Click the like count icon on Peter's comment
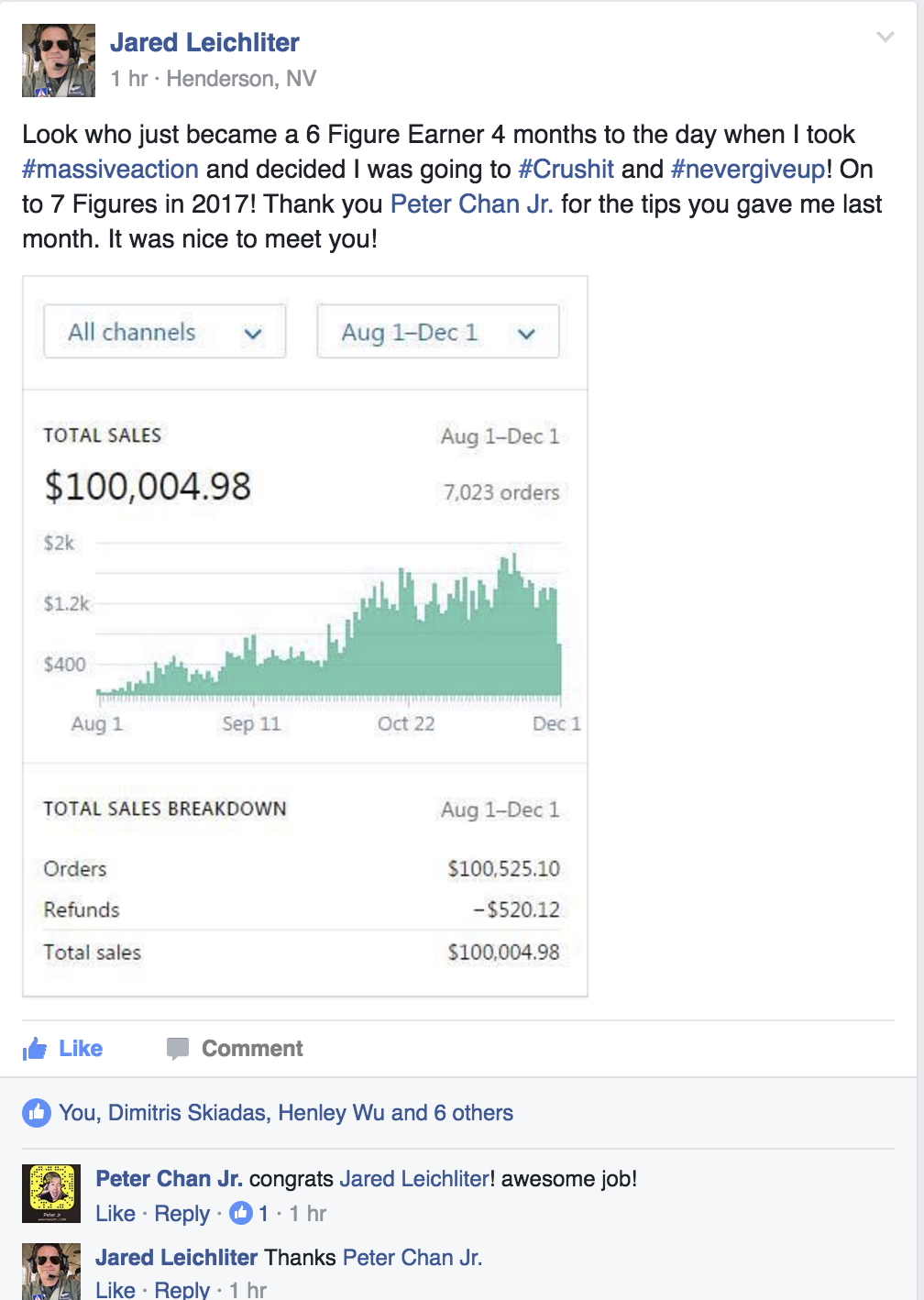The width and height of the screenshot is (924, 1300). 241,1213
